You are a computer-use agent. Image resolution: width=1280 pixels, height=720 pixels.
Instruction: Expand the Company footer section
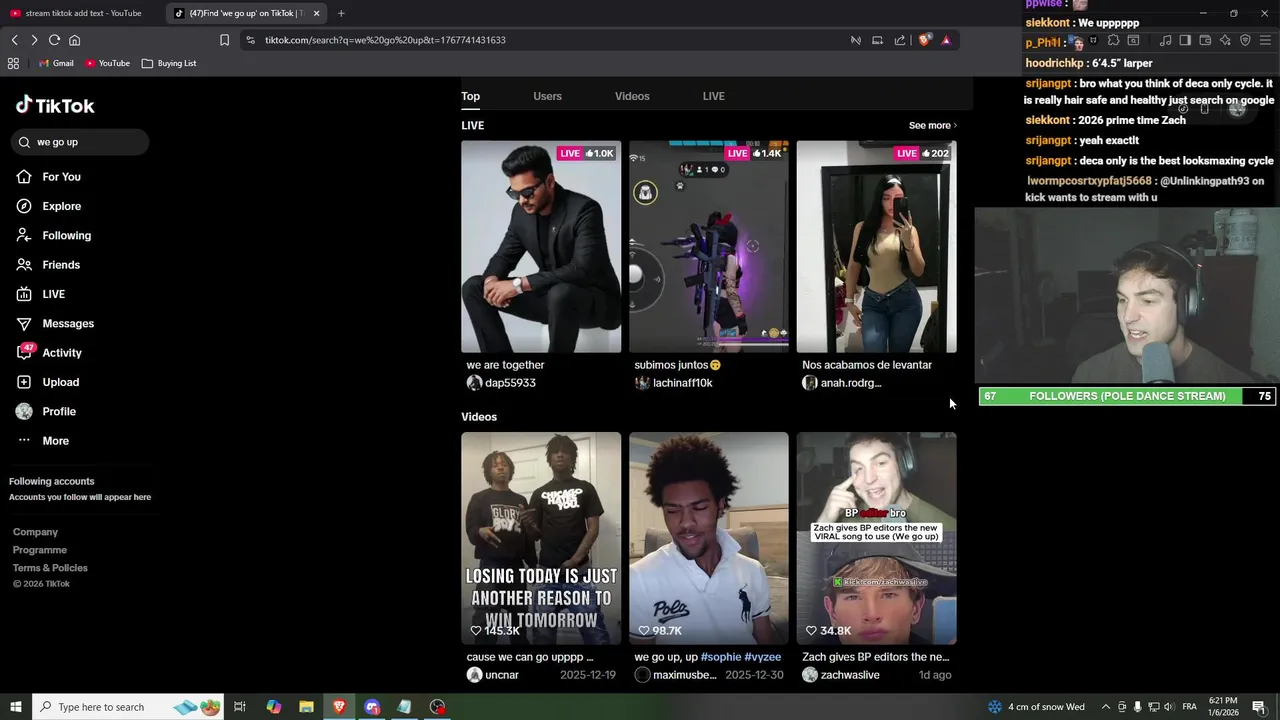(x=35, y=532)
